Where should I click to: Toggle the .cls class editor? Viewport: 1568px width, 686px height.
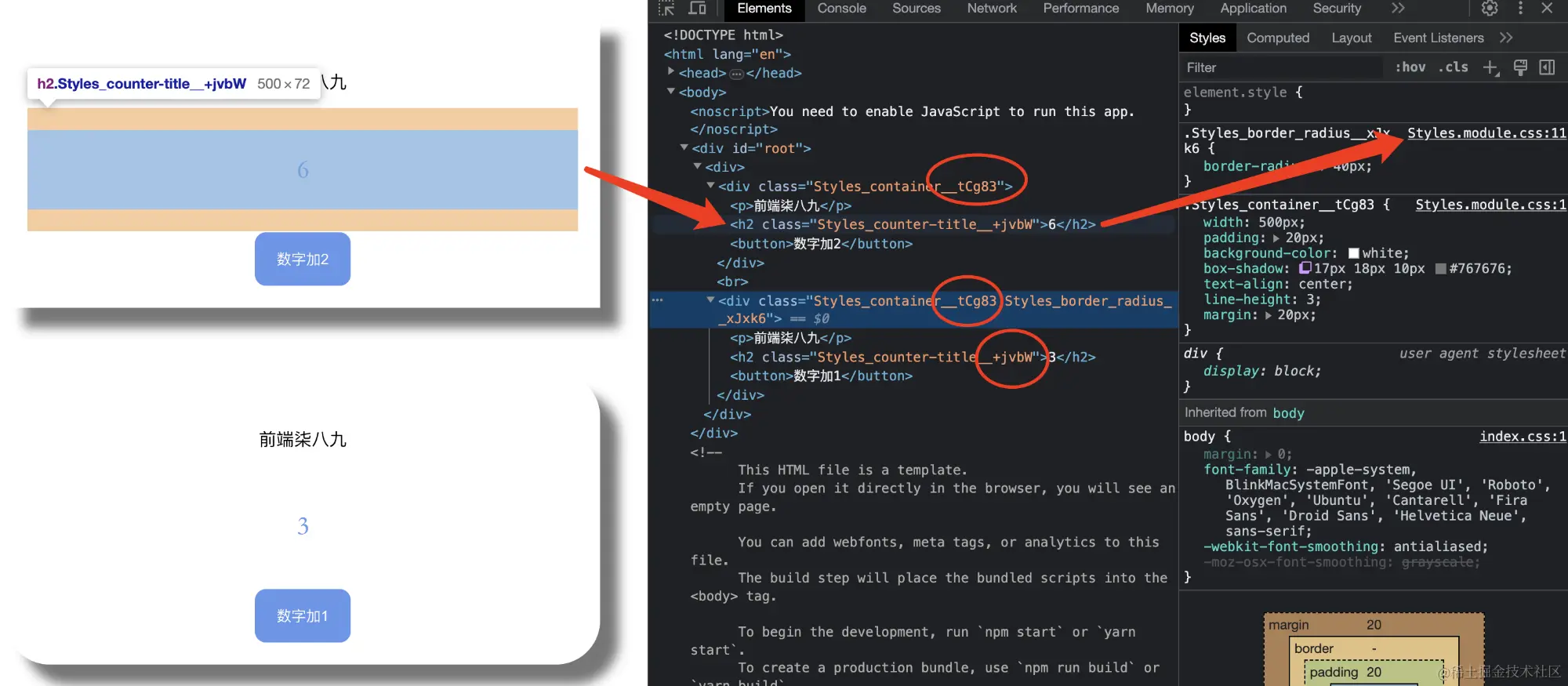click(1453, 67)
